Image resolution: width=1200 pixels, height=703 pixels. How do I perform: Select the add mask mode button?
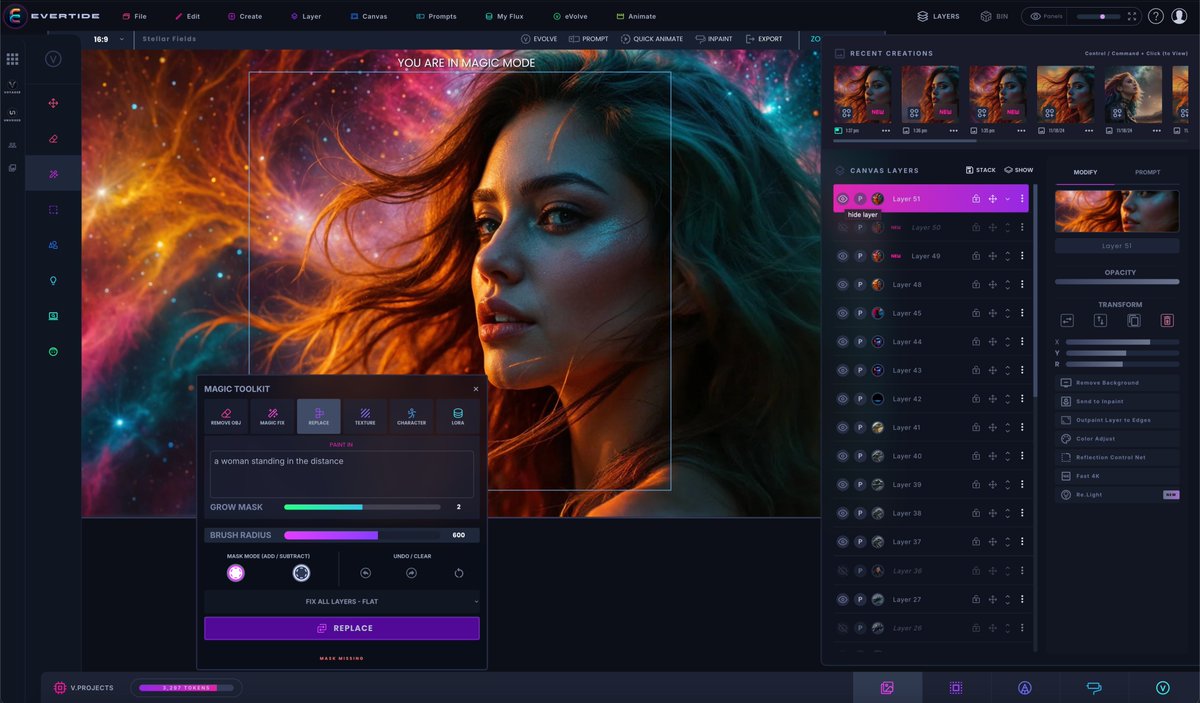click(x=235, y=573)
